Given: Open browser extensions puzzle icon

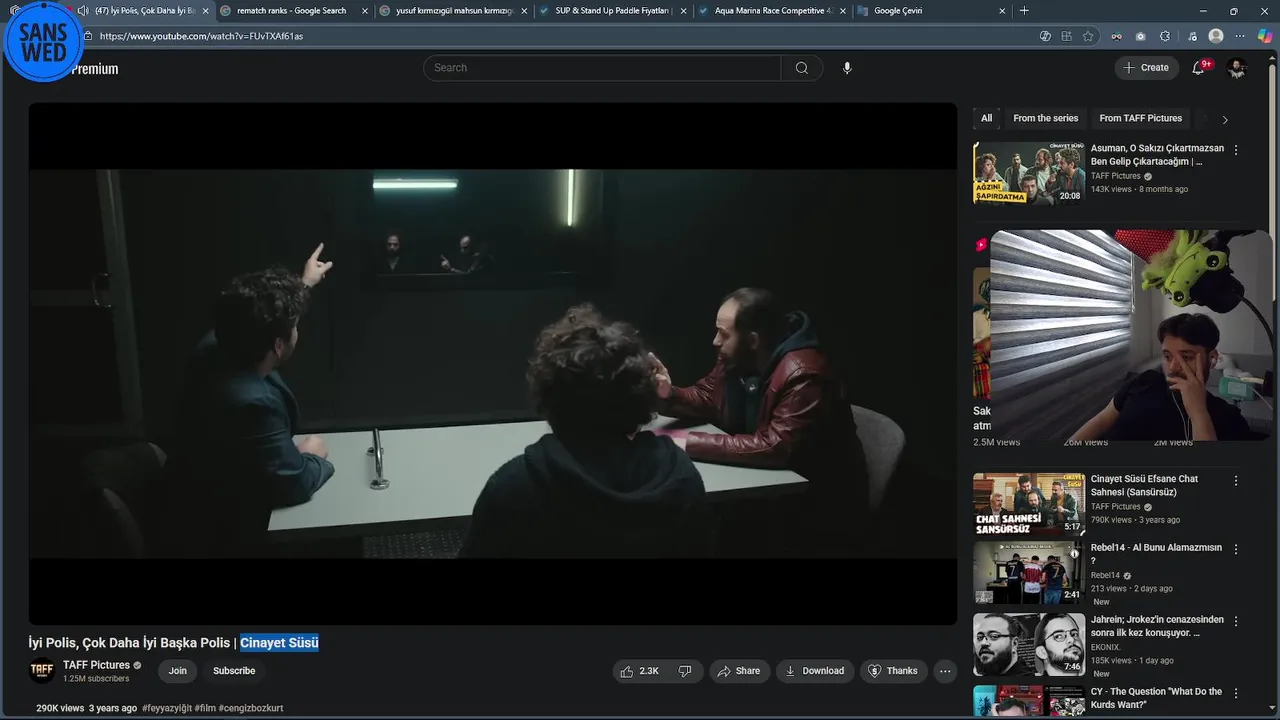Looking at the screenshot, I should tap(1165, 36).
